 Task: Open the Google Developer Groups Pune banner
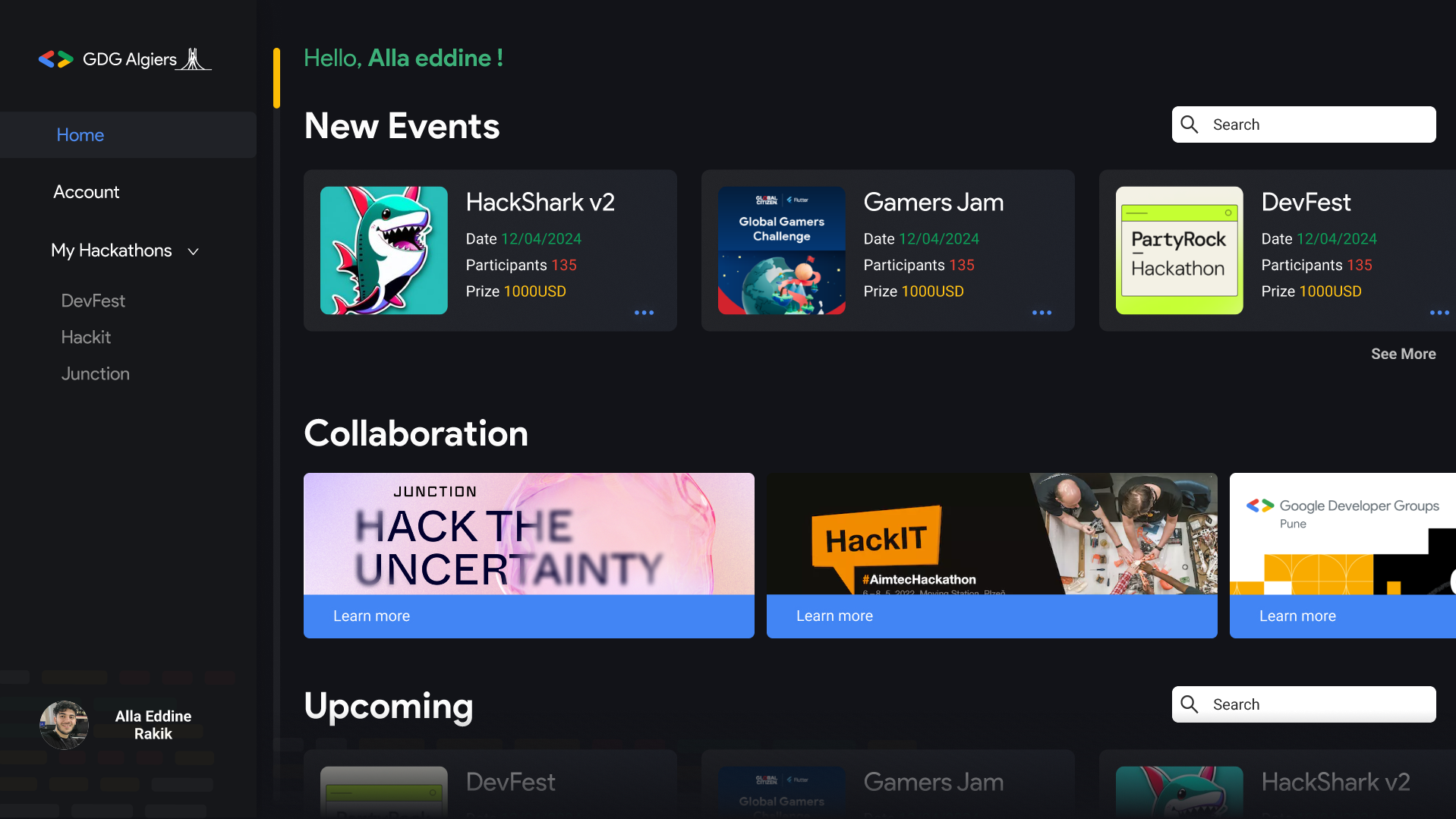tap(1343, 534)
